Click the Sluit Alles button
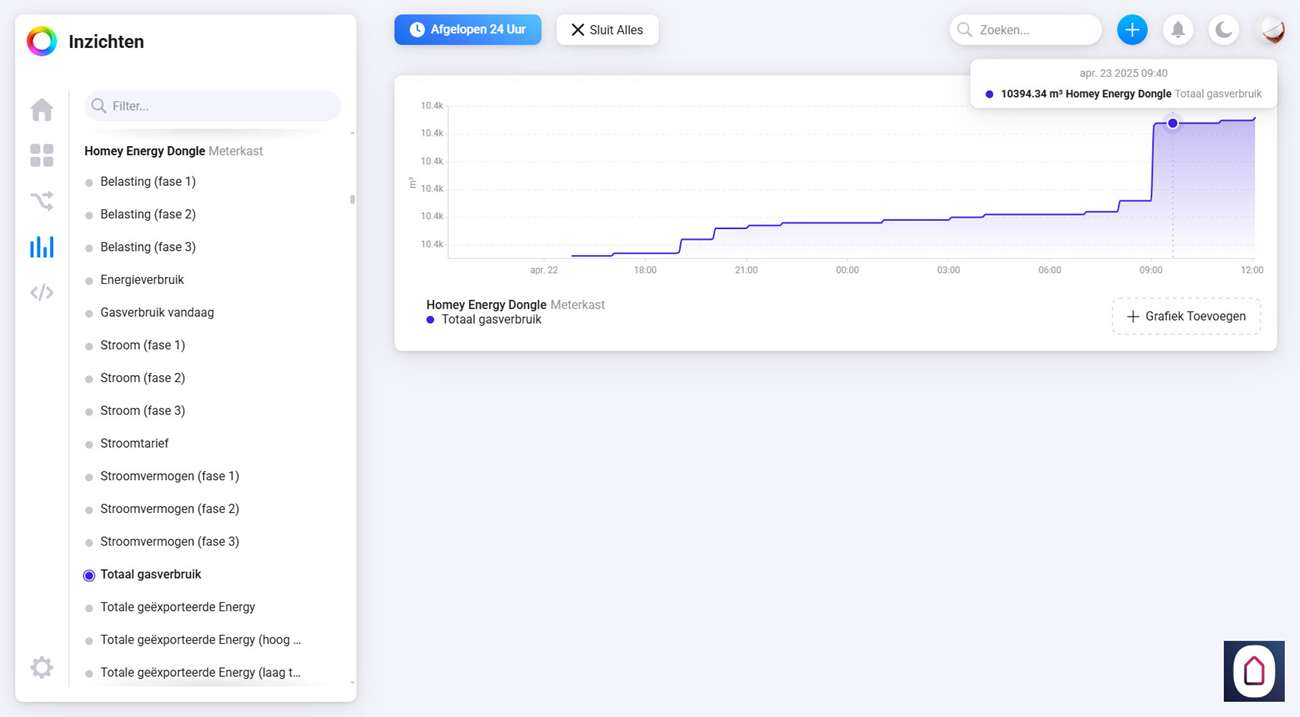 tap(607, 30)
